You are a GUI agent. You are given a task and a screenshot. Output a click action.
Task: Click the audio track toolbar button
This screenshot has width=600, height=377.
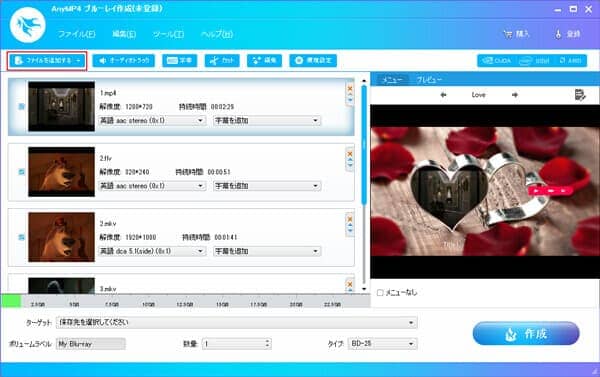[124, 60]
